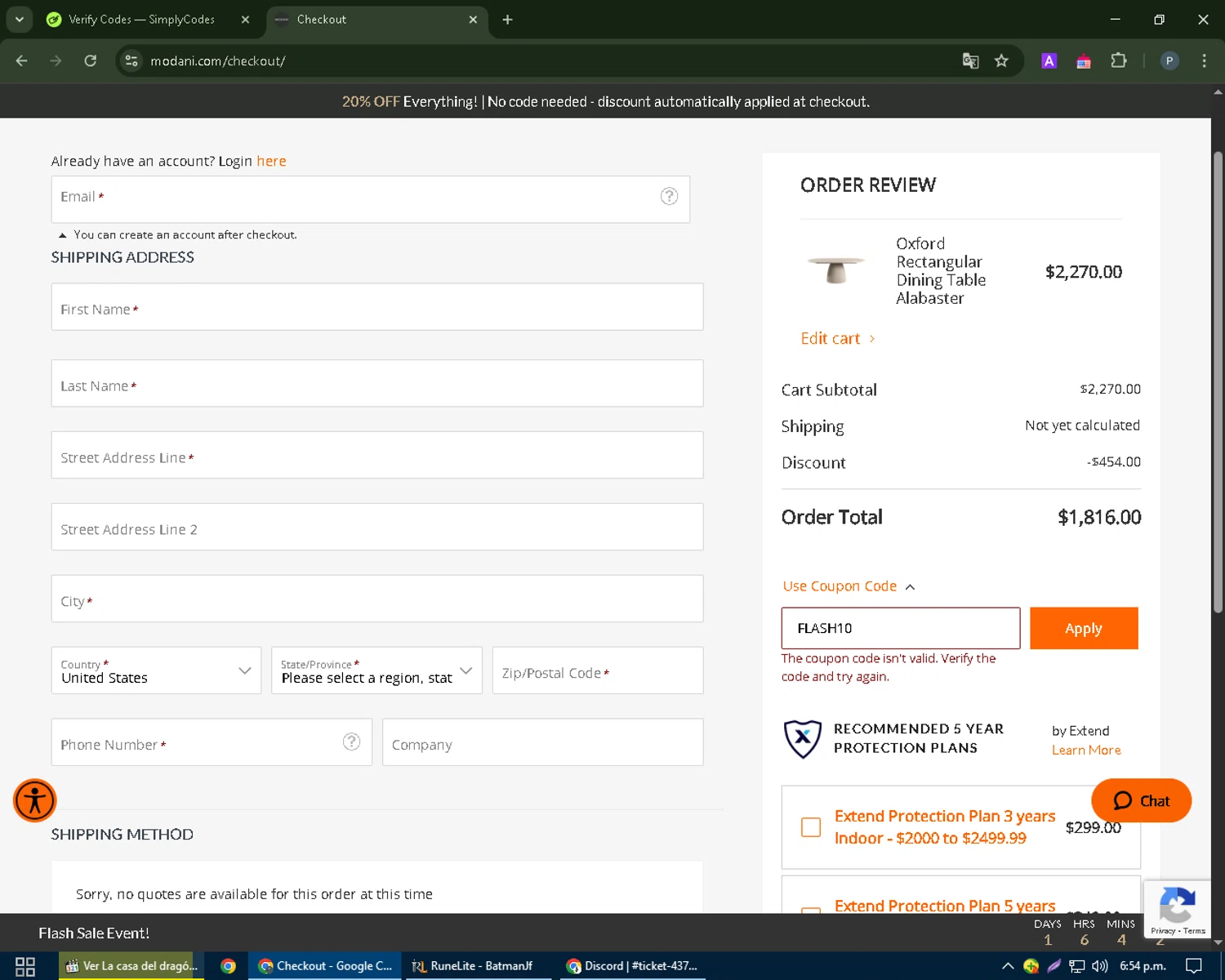This screenshot has height=980, width=1225.
Task: Switch to RuneLite - BatmanJf taskbar window
Action: 479,966
